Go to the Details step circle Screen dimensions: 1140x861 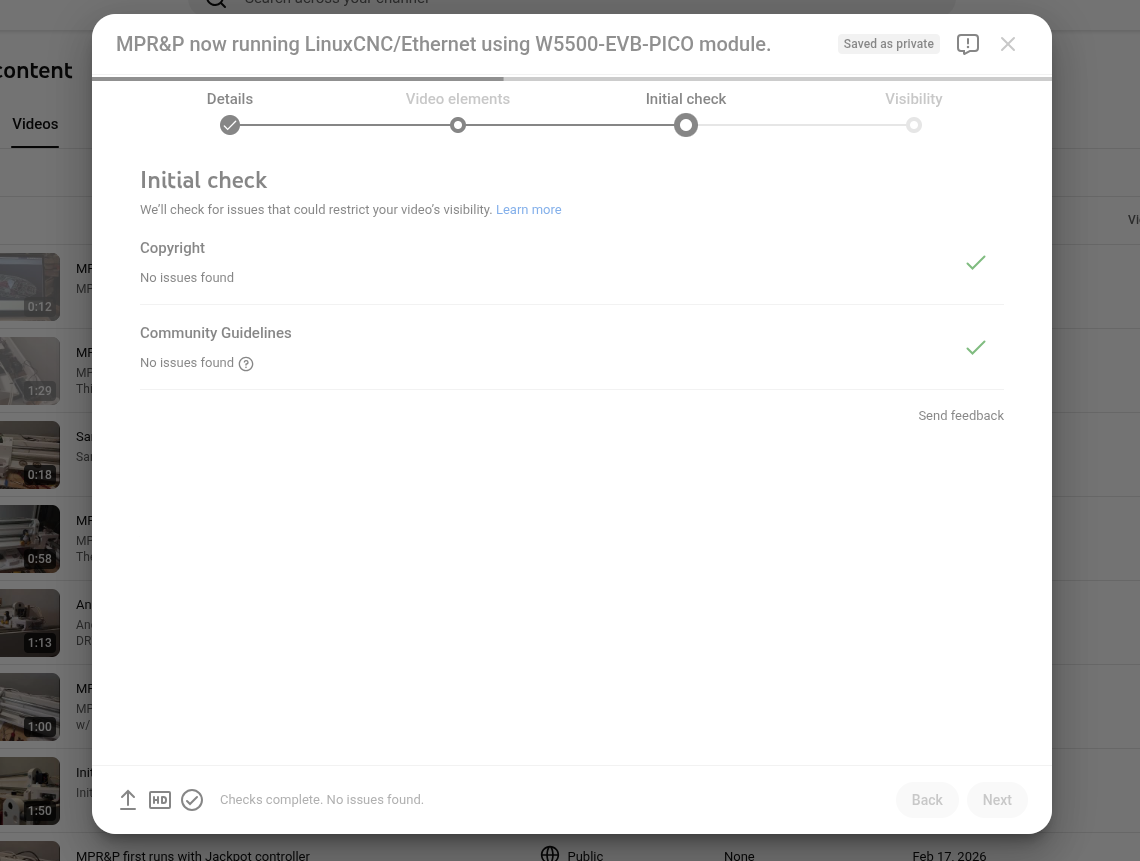point(230,125)
